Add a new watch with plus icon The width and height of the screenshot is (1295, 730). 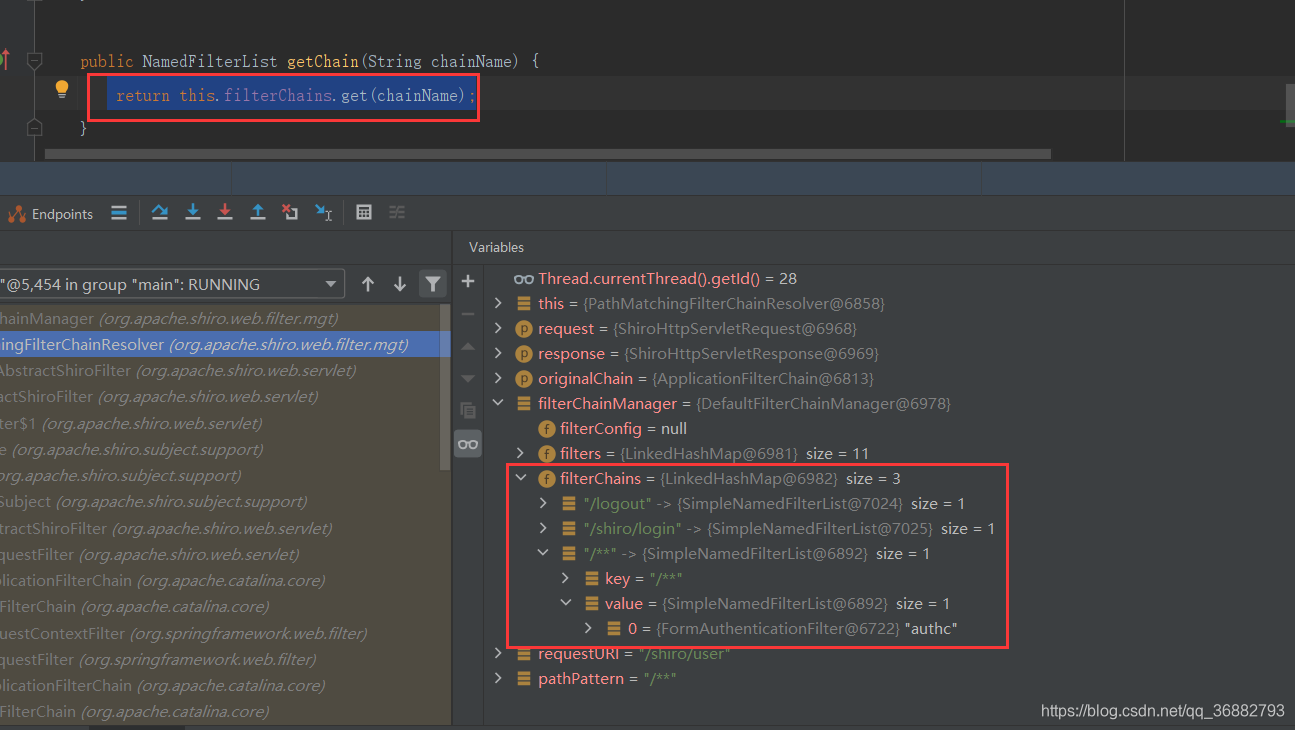467,281
